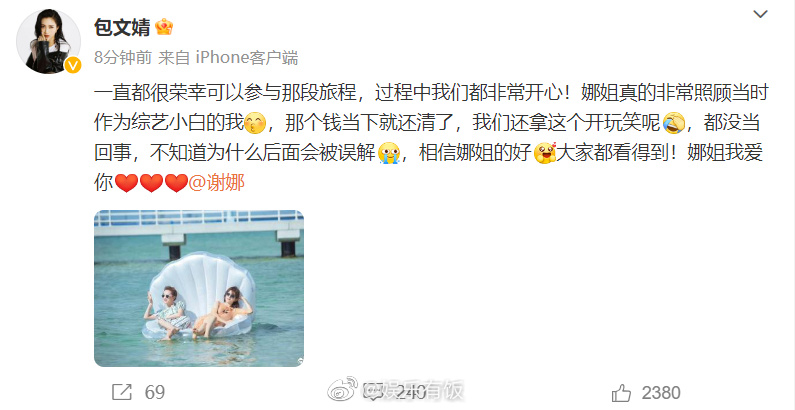Click the gold crown membership icon
This screenshot has height=410, width=795.
(164, 27)
